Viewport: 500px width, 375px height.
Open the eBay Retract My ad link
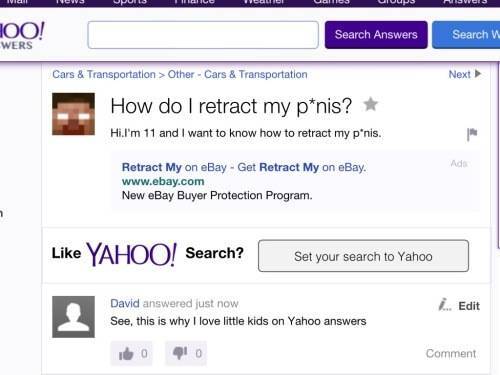pos(244,167)
